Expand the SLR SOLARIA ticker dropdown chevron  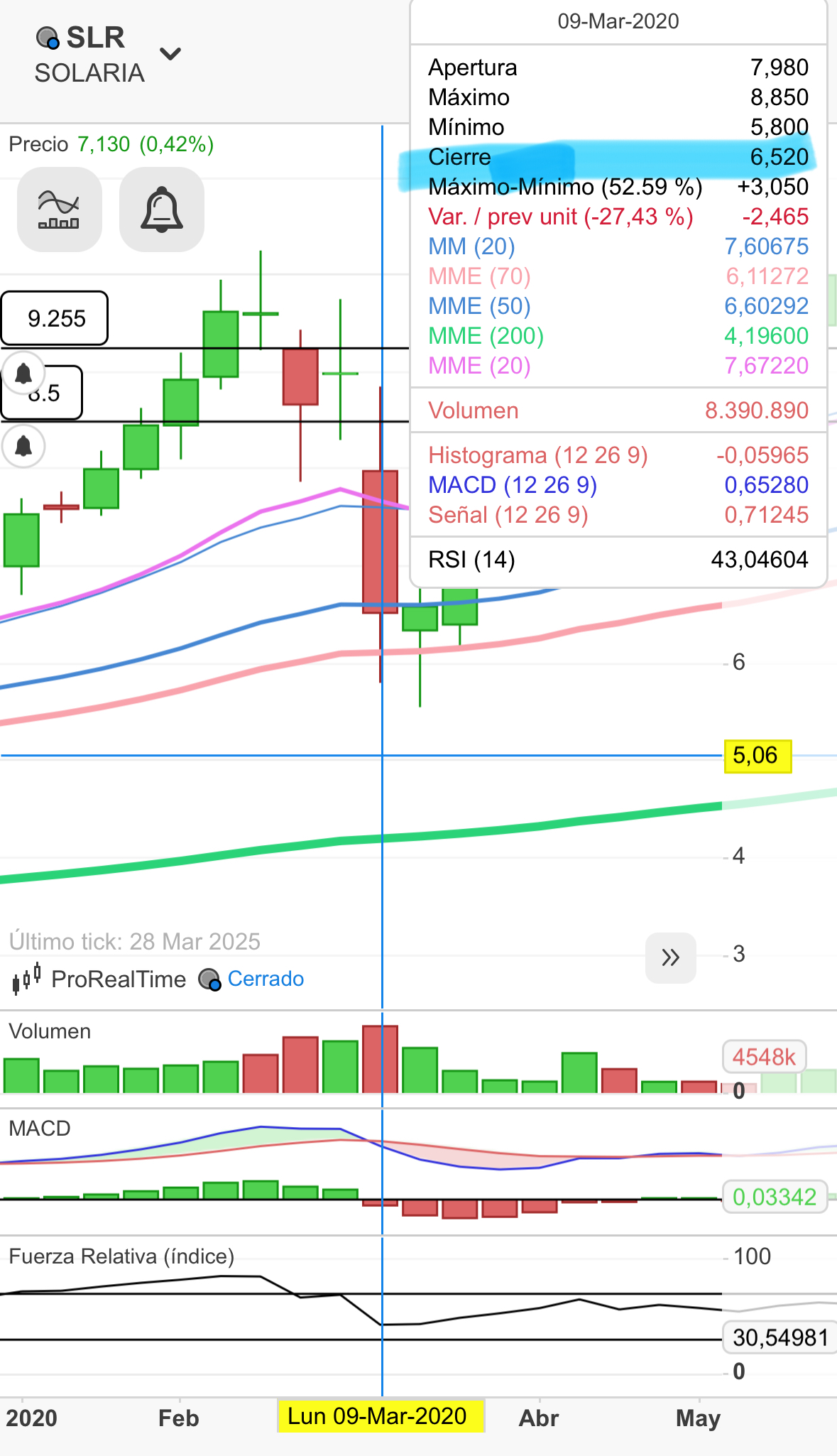click(x=170, y=53)
